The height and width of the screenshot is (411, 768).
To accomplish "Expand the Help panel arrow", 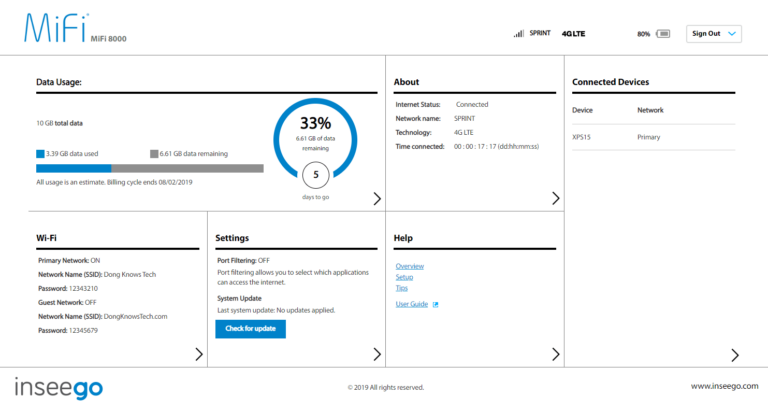I will (x=555, y=354).
